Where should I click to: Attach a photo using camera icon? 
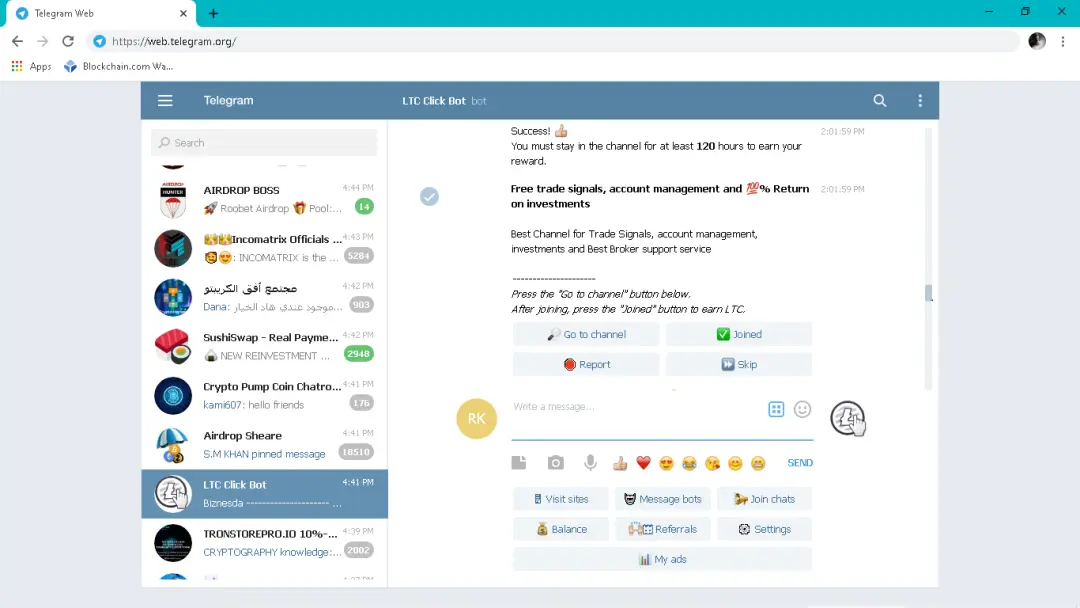(555, 463)
